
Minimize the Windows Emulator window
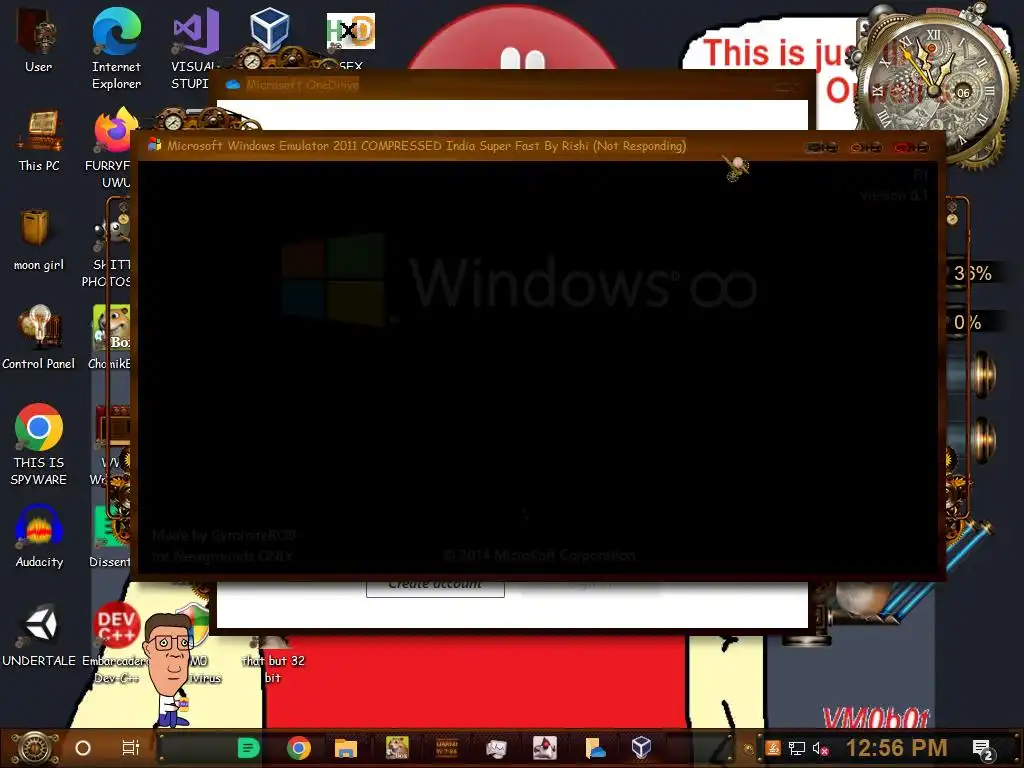822,148
